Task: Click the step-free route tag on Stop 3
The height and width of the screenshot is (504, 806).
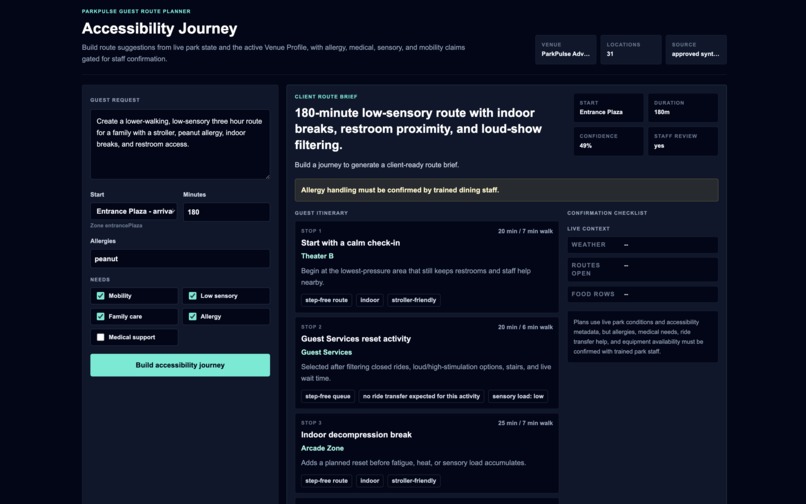Action: [x=326, y=481]
